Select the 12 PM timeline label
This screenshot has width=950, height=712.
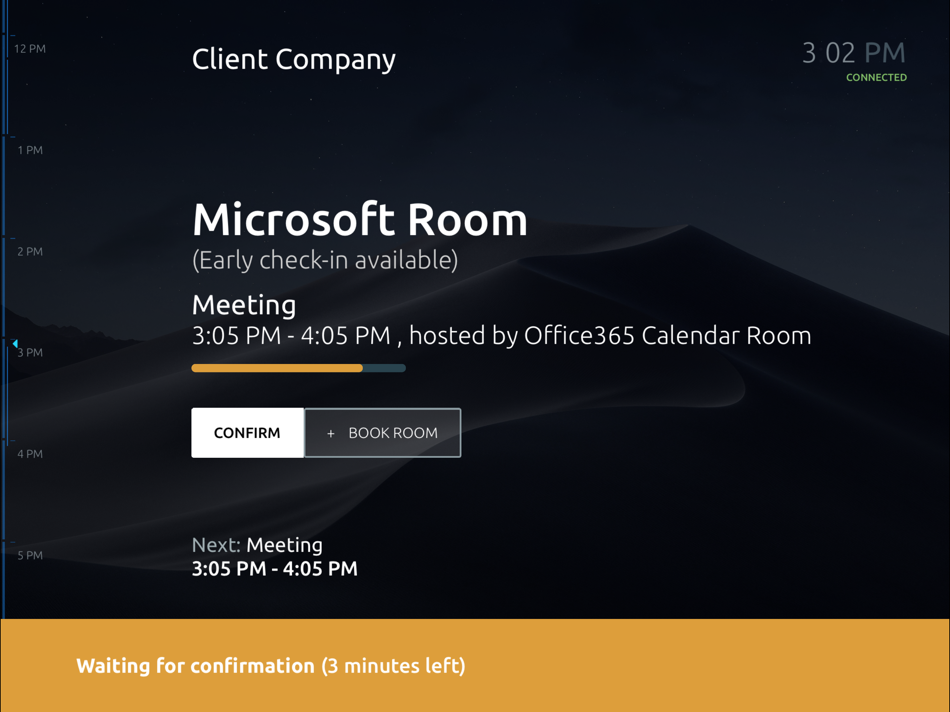[x=30, y=49]
